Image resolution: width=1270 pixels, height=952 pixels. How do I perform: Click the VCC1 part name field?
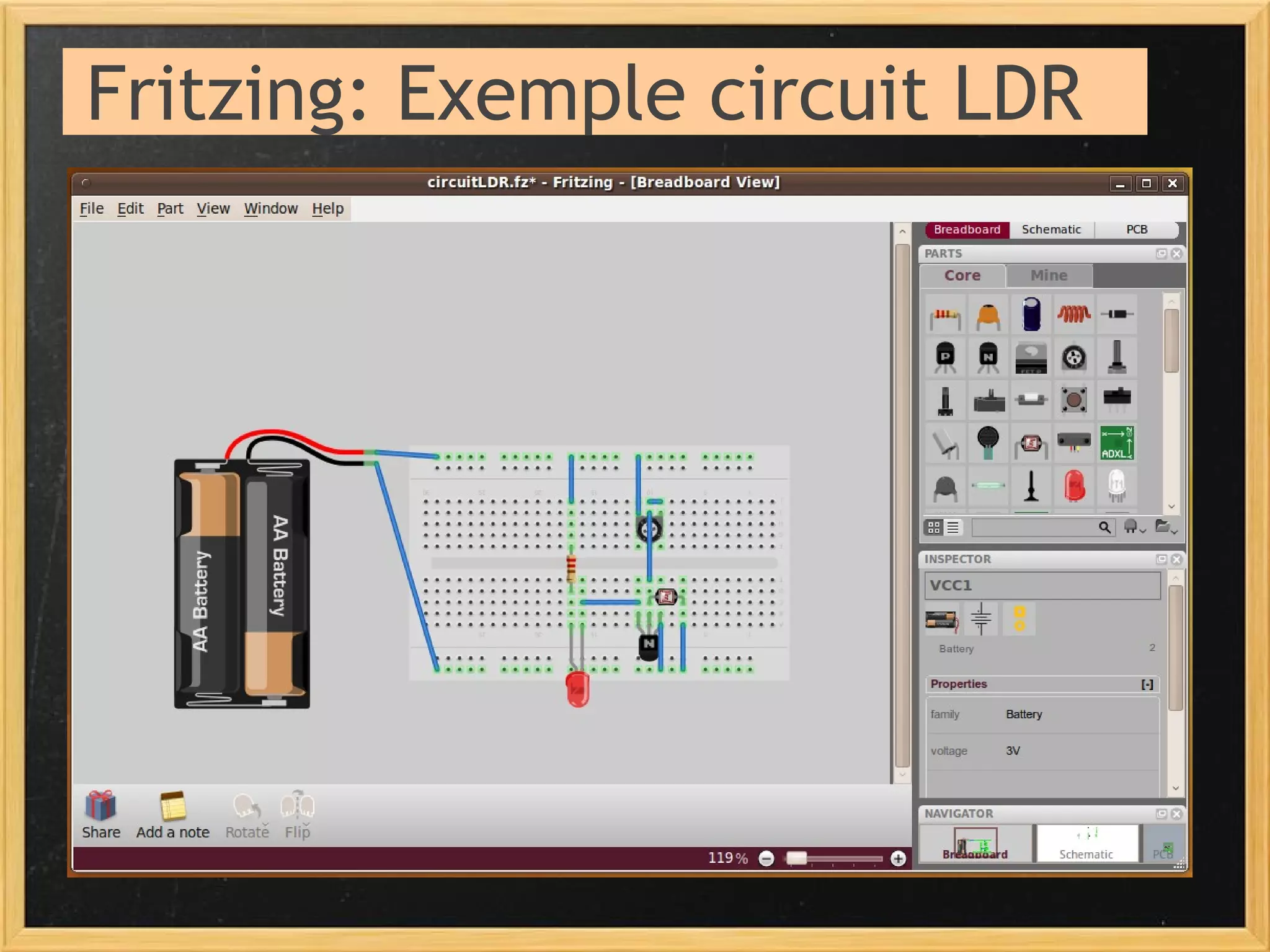(1042, 586)
